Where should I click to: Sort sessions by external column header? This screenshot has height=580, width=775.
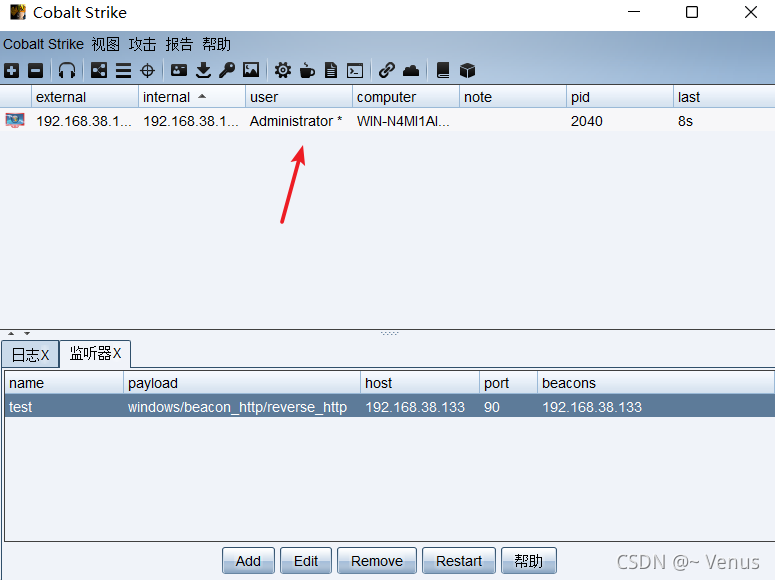click(x=85, y=97)
